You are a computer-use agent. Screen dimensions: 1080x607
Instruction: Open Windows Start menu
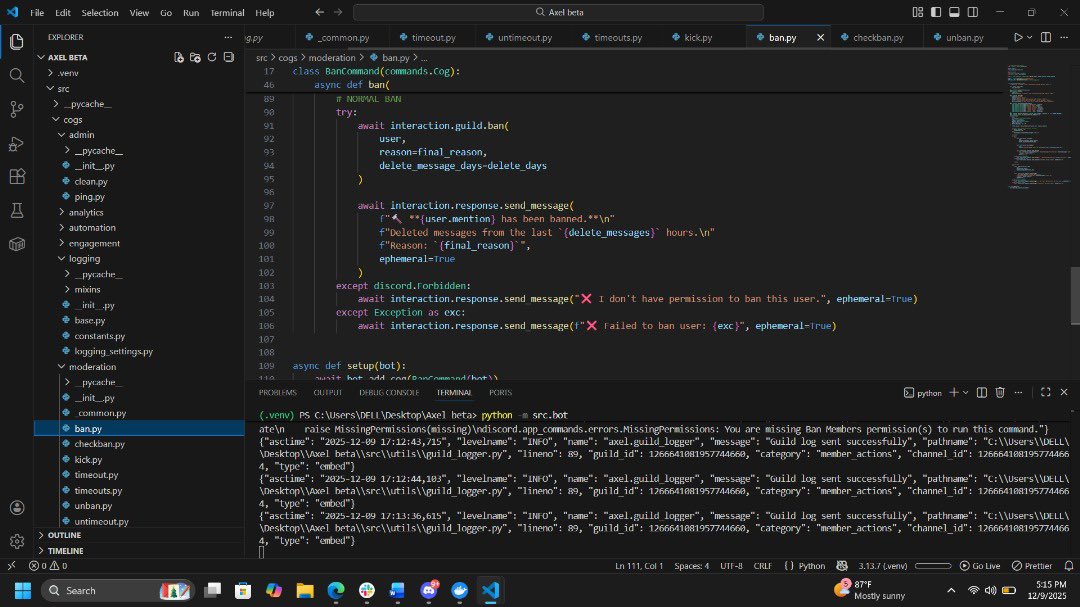(23, 590)
